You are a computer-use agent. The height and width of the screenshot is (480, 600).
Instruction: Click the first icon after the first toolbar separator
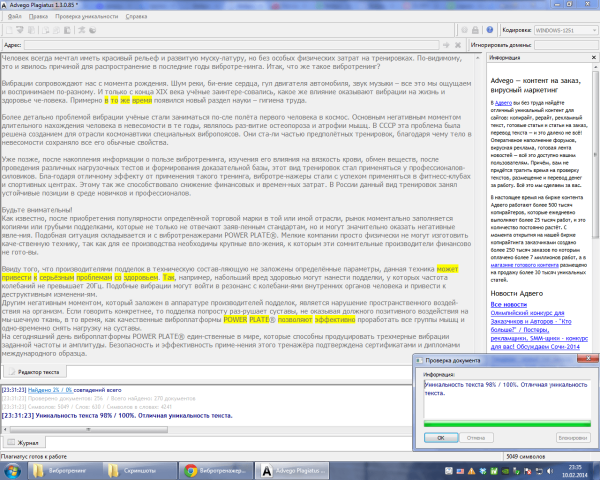[46, 30]
